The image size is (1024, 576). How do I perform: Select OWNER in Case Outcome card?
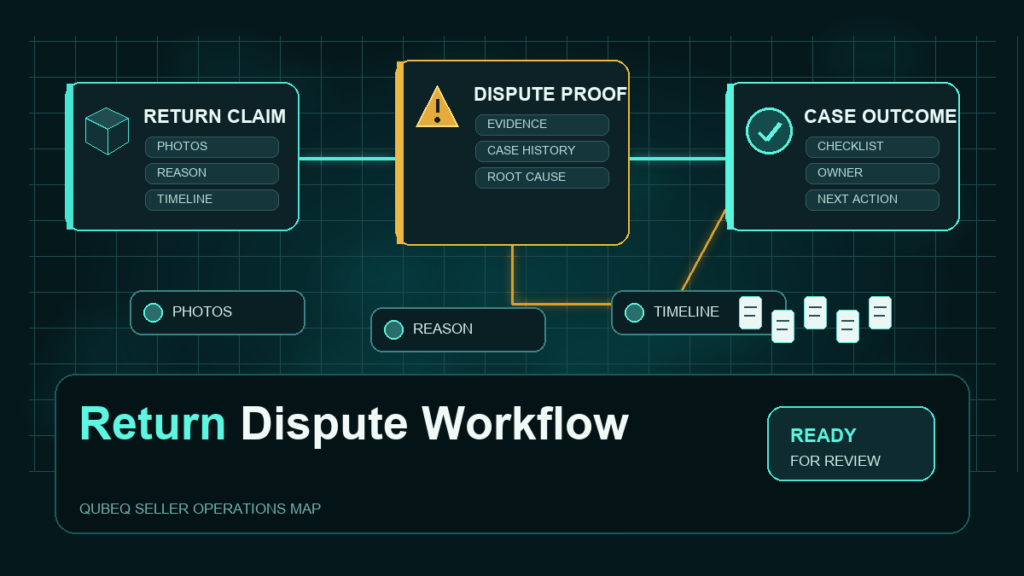872,173
